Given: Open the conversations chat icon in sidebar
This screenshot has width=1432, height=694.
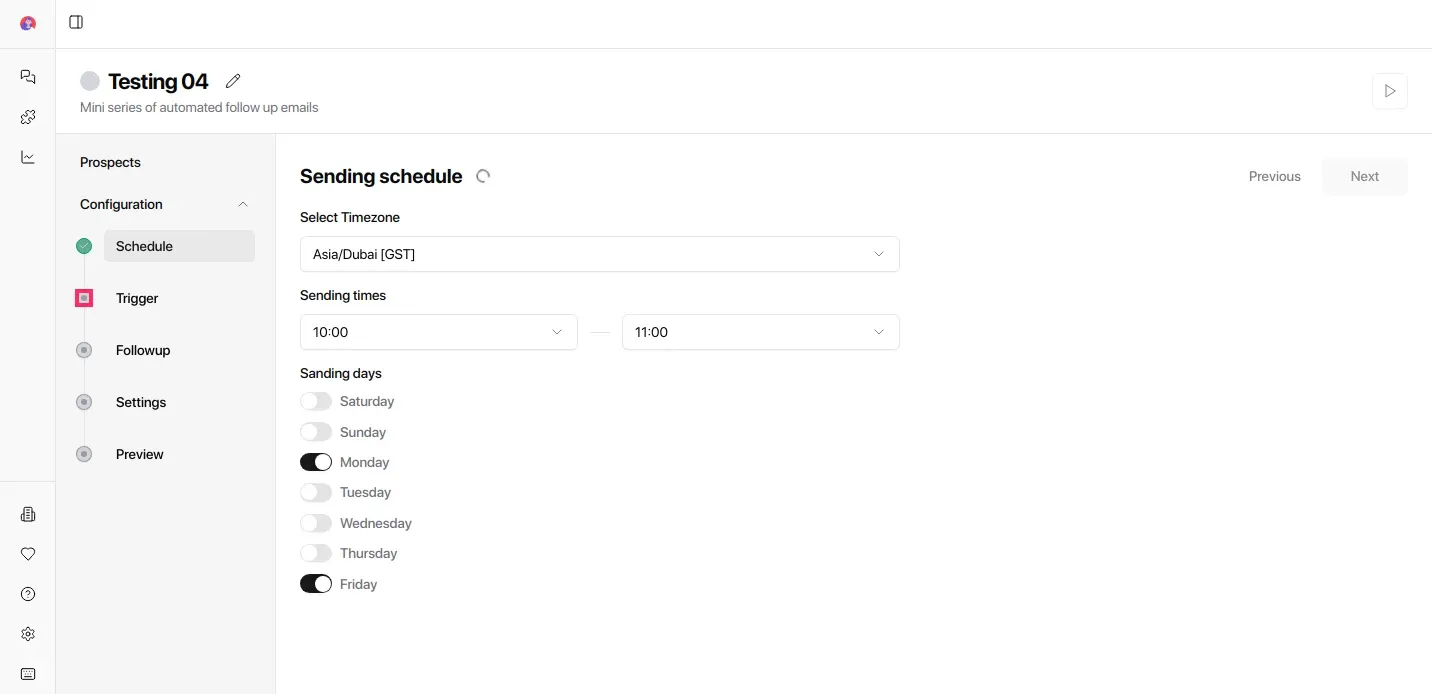Looking at the screenshot, I should (28, 77).
